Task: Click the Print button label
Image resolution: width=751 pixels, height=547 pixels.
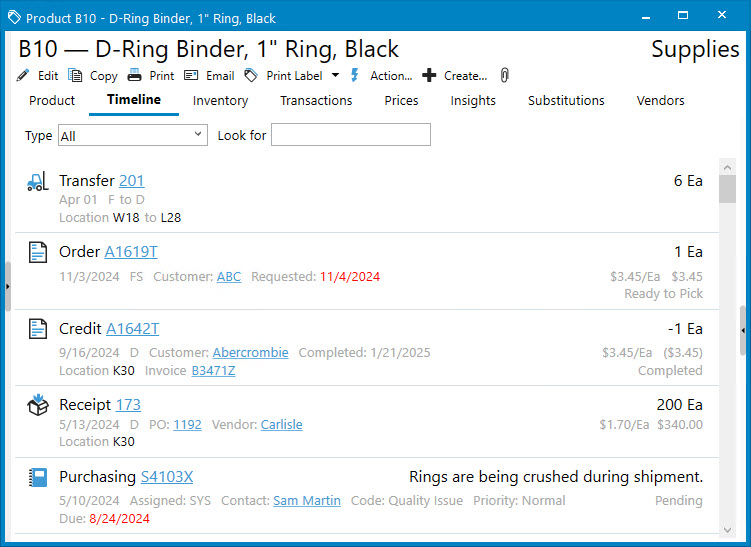Action: coord(162,76)
